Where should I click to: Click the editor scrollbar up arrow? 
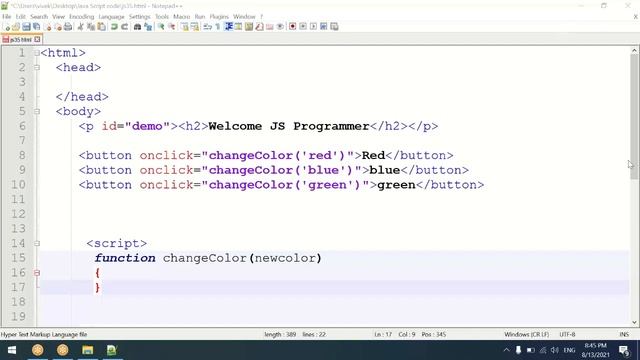point(634,51)
